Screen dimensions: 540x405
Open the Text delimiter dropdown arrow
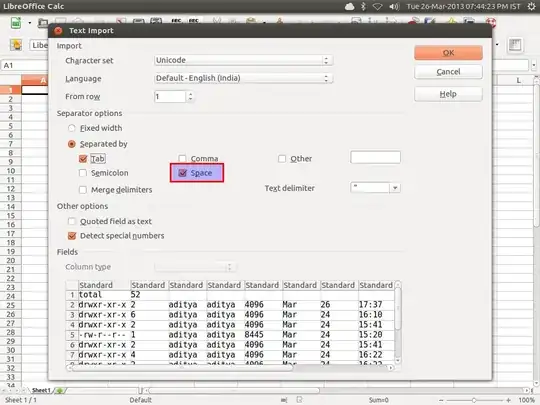click(395, 188)
